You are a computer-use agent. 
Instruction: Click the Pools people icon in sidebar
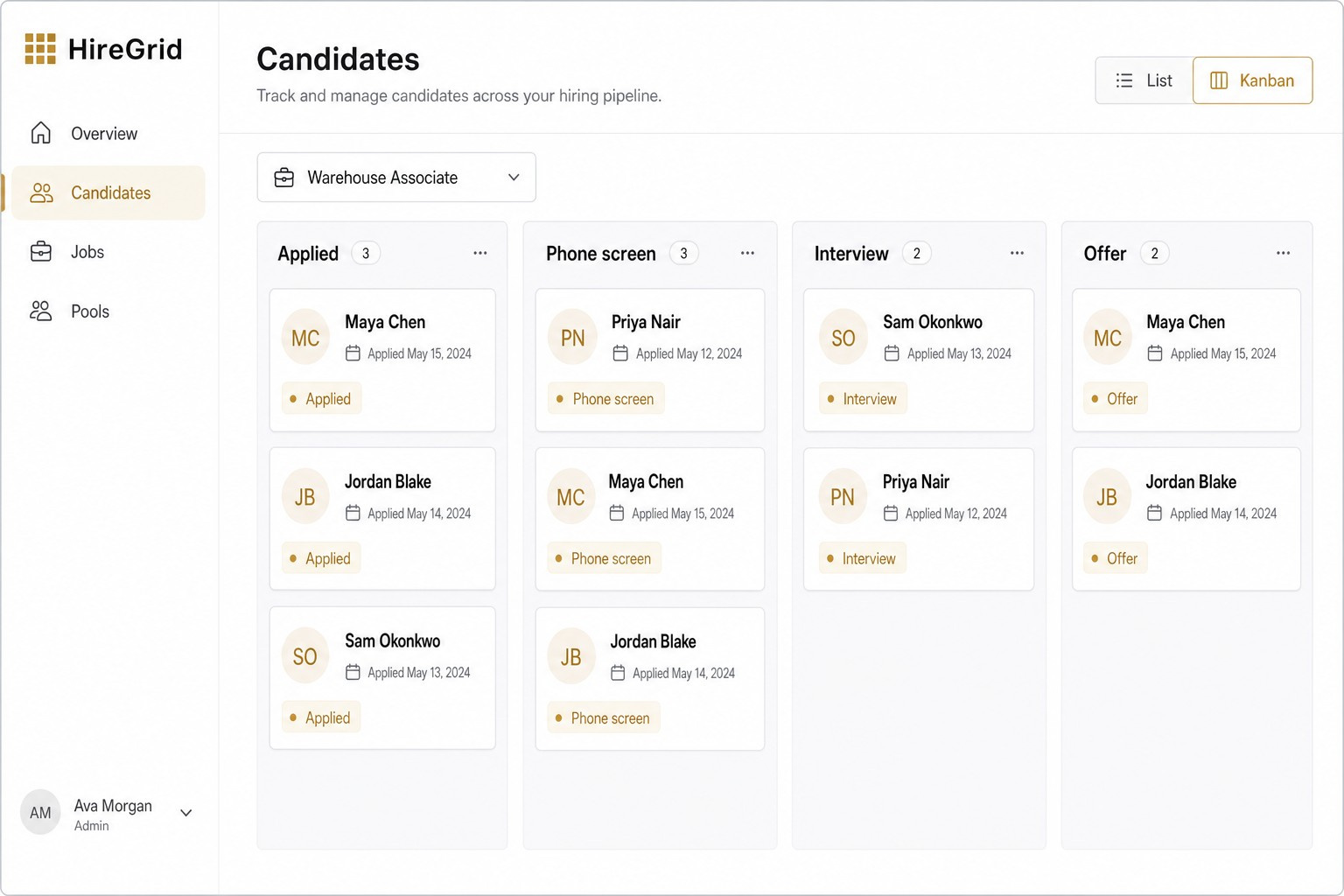point(41,311)
